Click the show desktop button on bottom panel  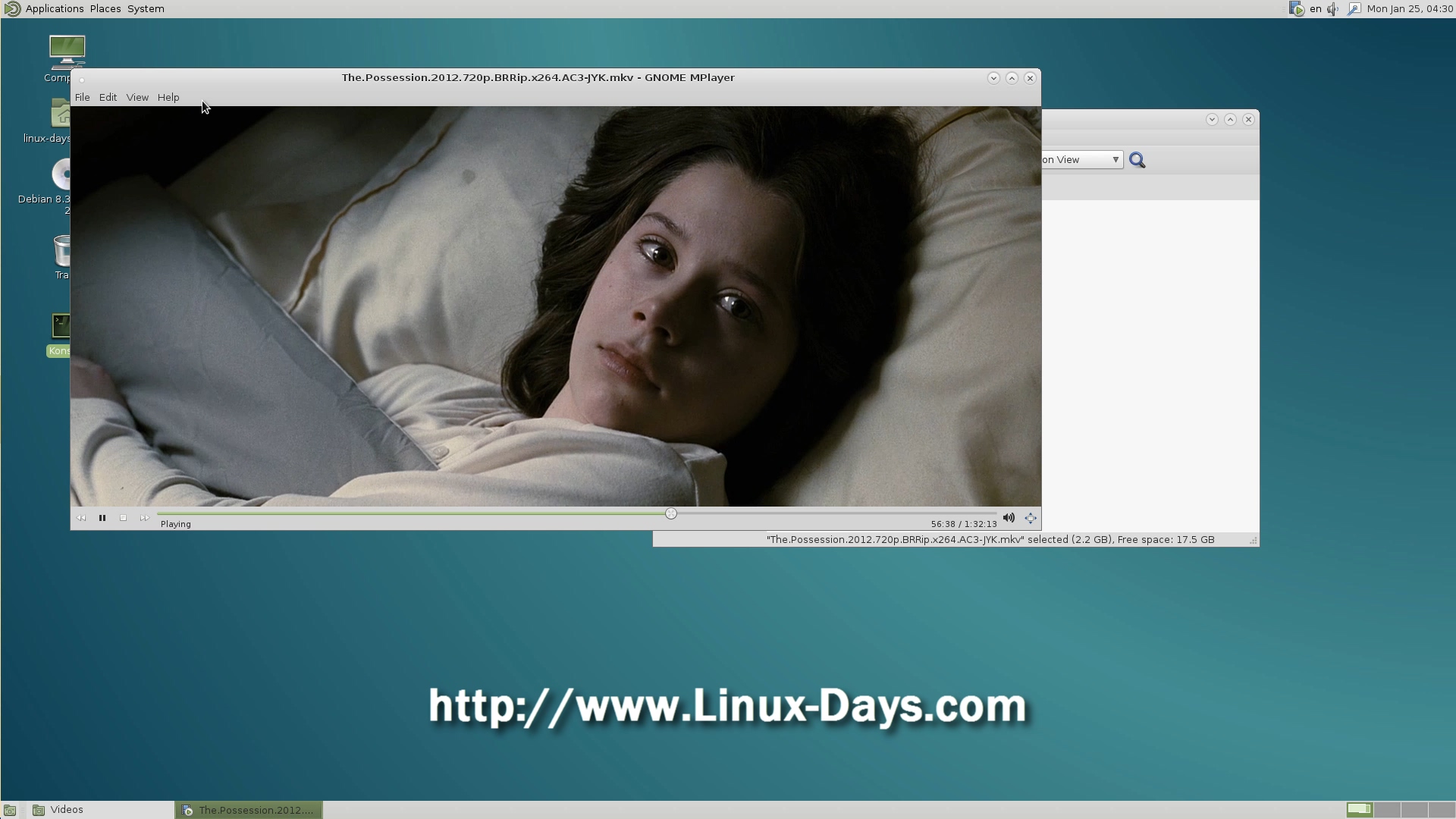(x=10, y=810)
